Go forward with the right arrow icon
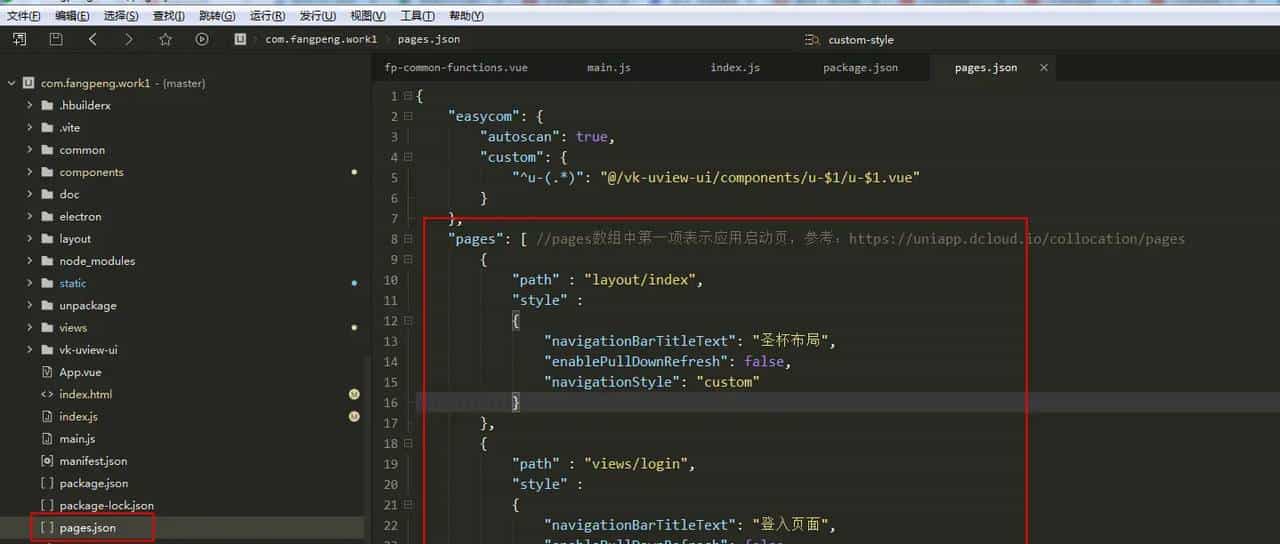The image size is (1280, 544). (129, 39)
